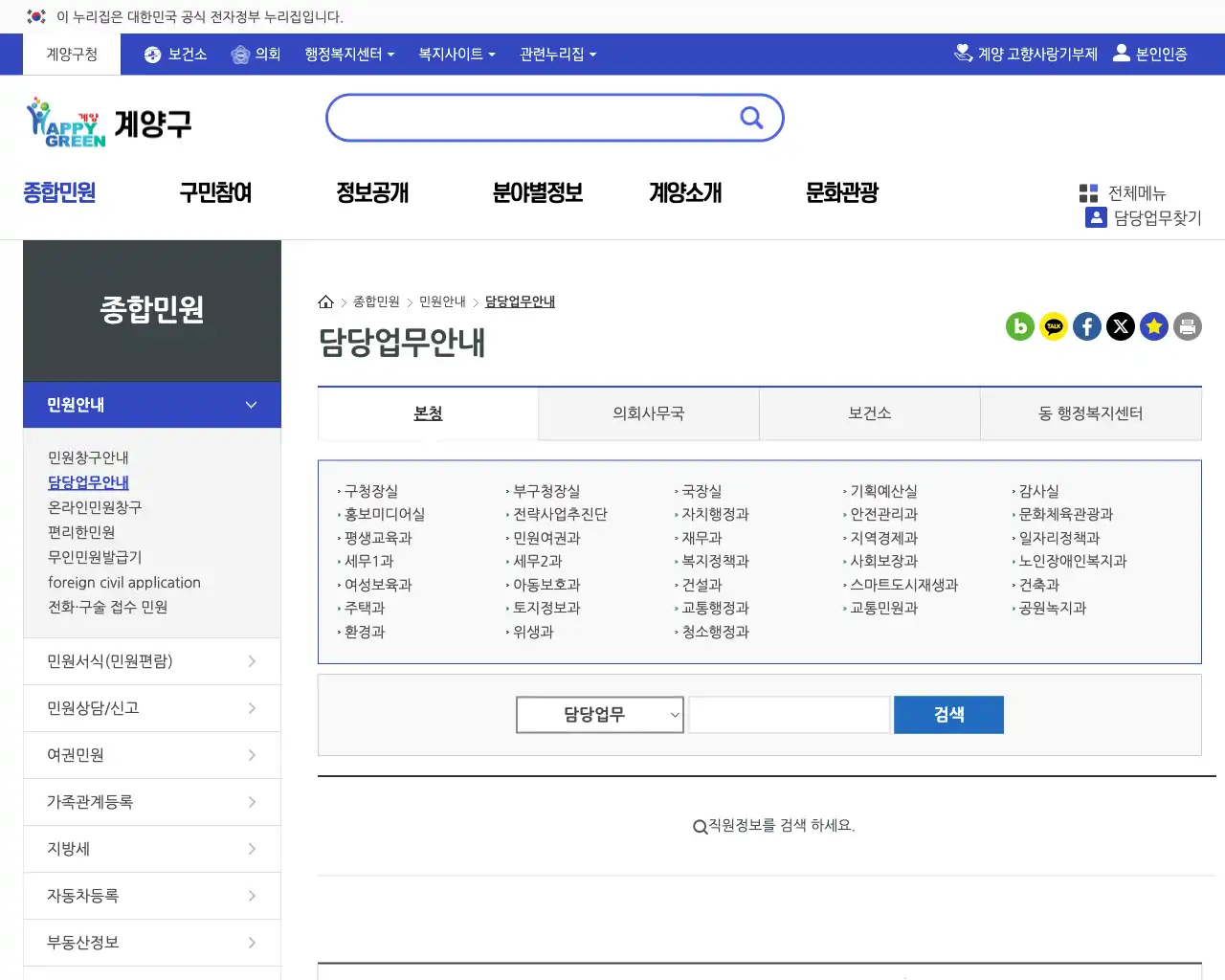Open the foreign civil application page
1225x980 pixels.
tap(124, 582)
